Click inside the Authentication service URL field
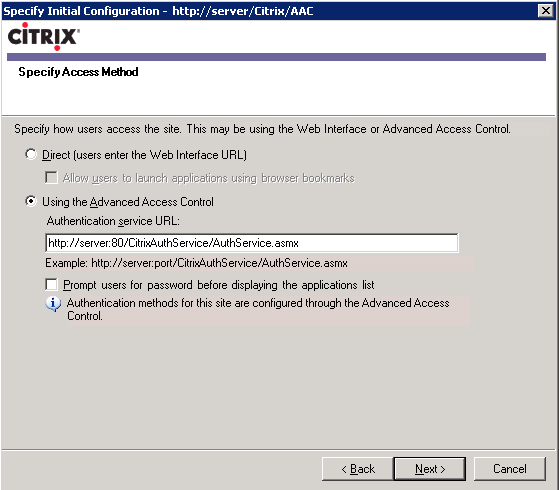 pos(252,243)
